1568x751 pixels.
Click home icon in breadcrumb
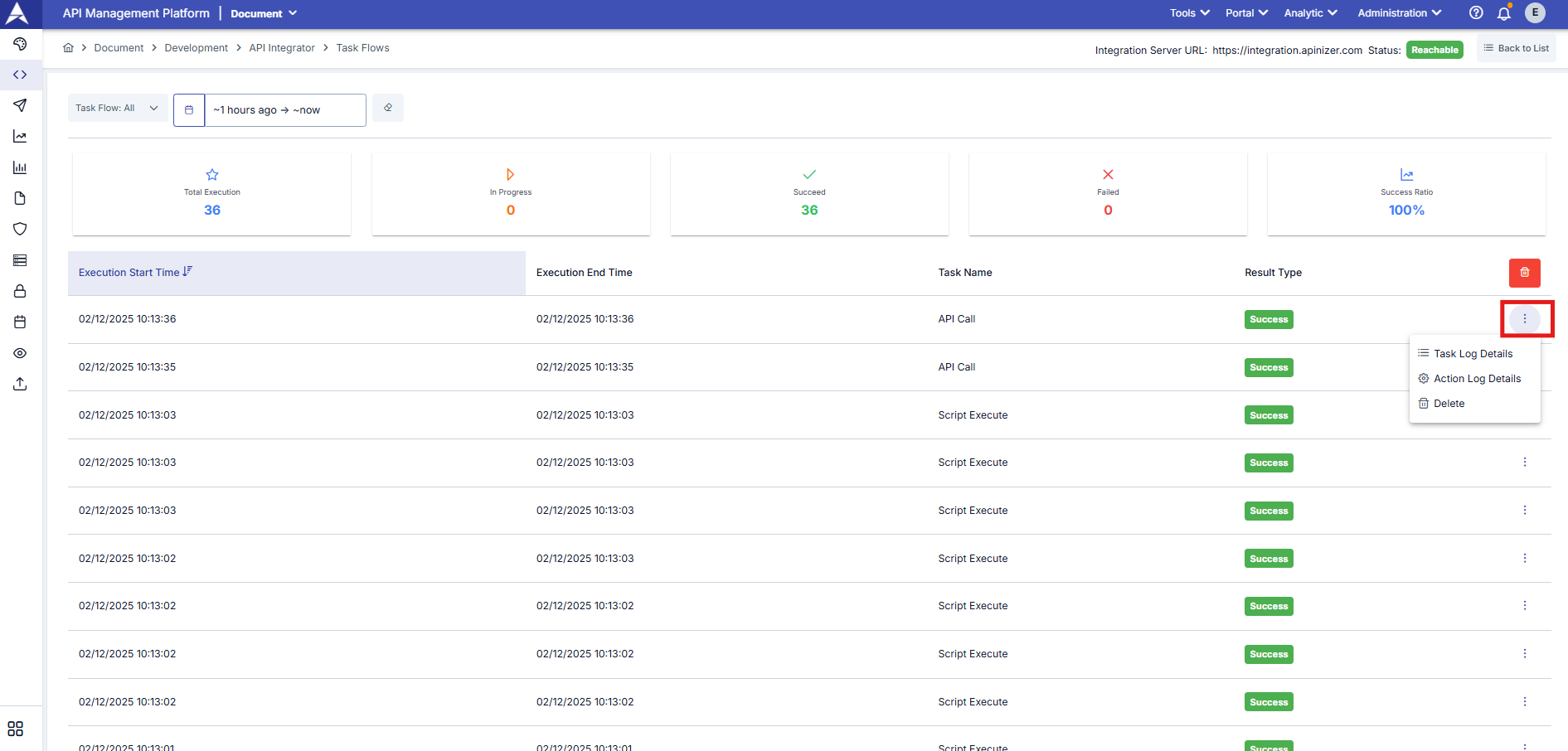click(x=68, y=48)
